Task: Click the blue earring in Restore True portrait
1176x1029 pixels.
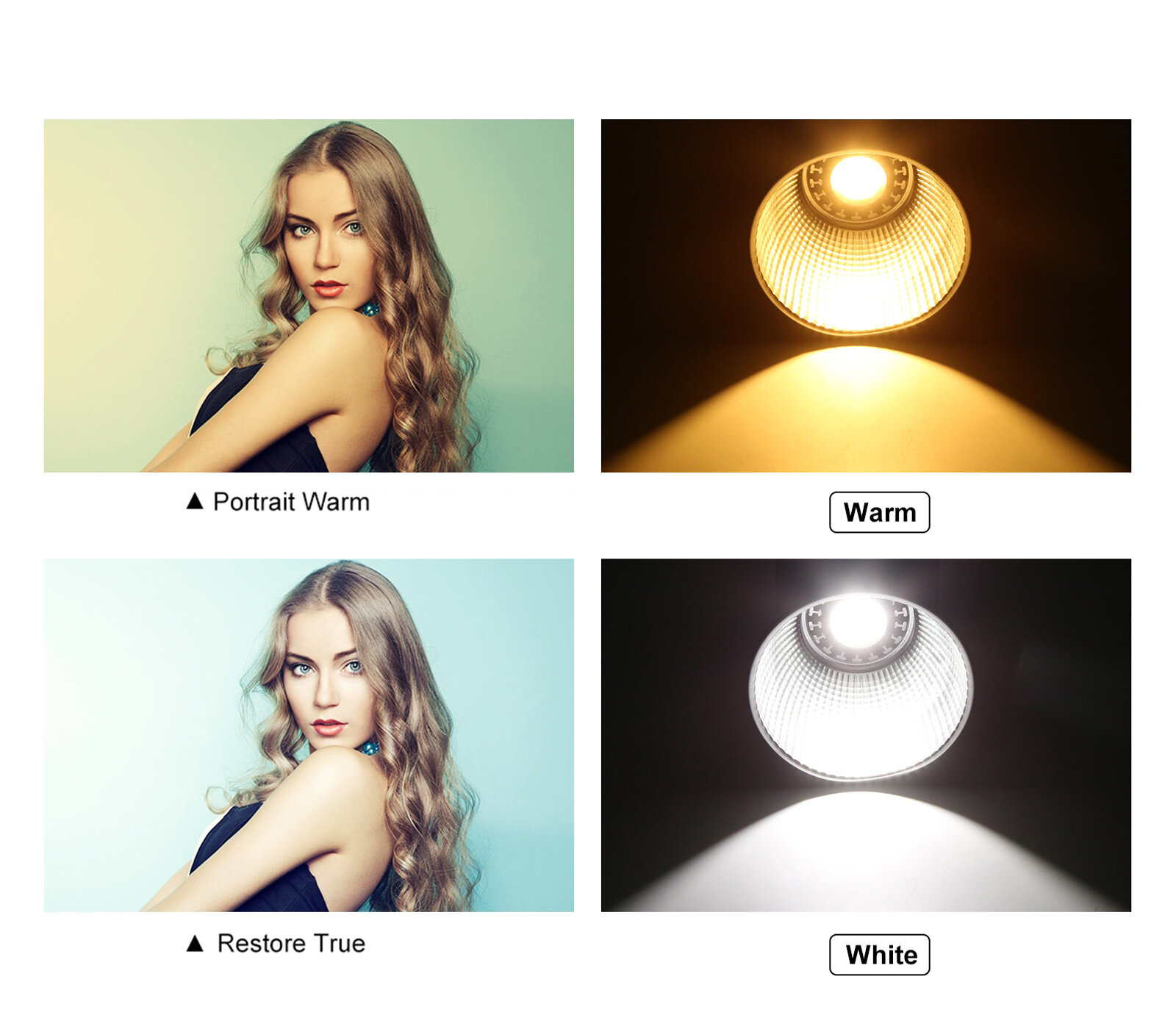Action: point(370,748)
